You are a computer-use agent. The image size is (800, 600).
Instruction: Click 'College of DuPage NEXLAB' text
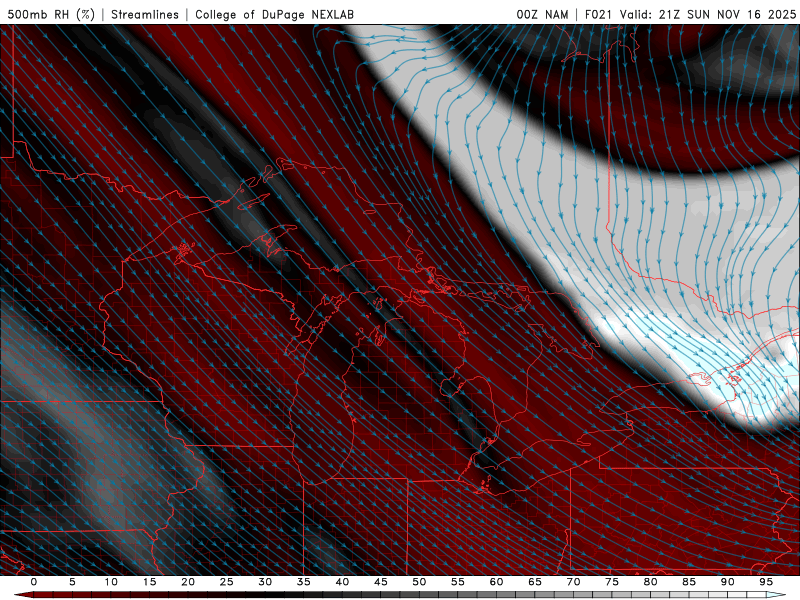274,14
